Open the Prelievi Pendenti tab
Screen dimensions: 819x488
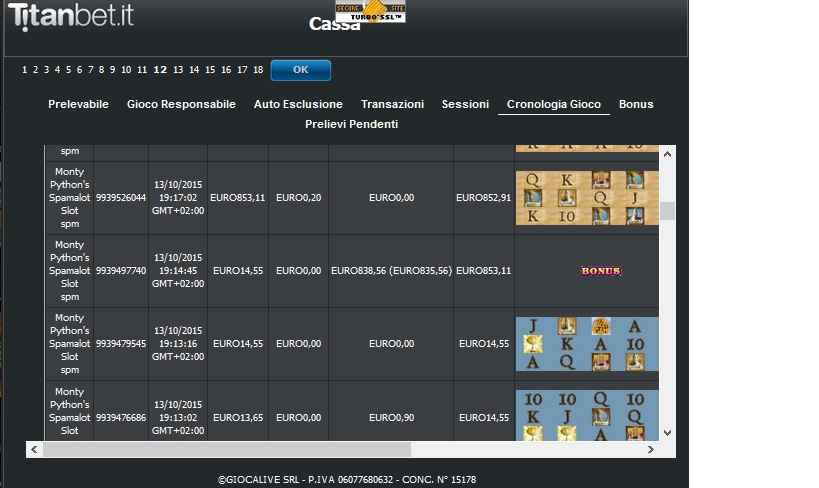click(352, 124)
